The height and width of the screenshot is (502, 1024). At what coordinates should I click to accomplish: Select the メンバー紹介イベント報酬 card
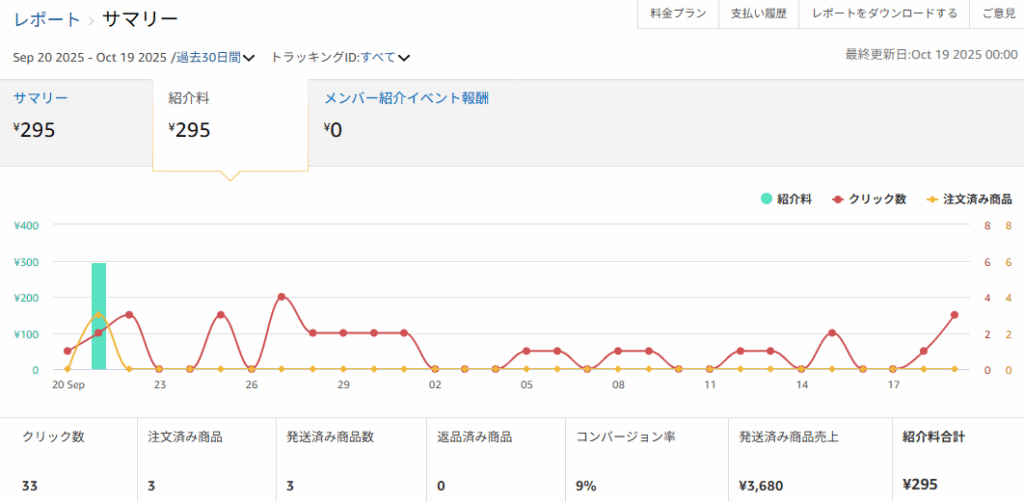pos(406,116)
